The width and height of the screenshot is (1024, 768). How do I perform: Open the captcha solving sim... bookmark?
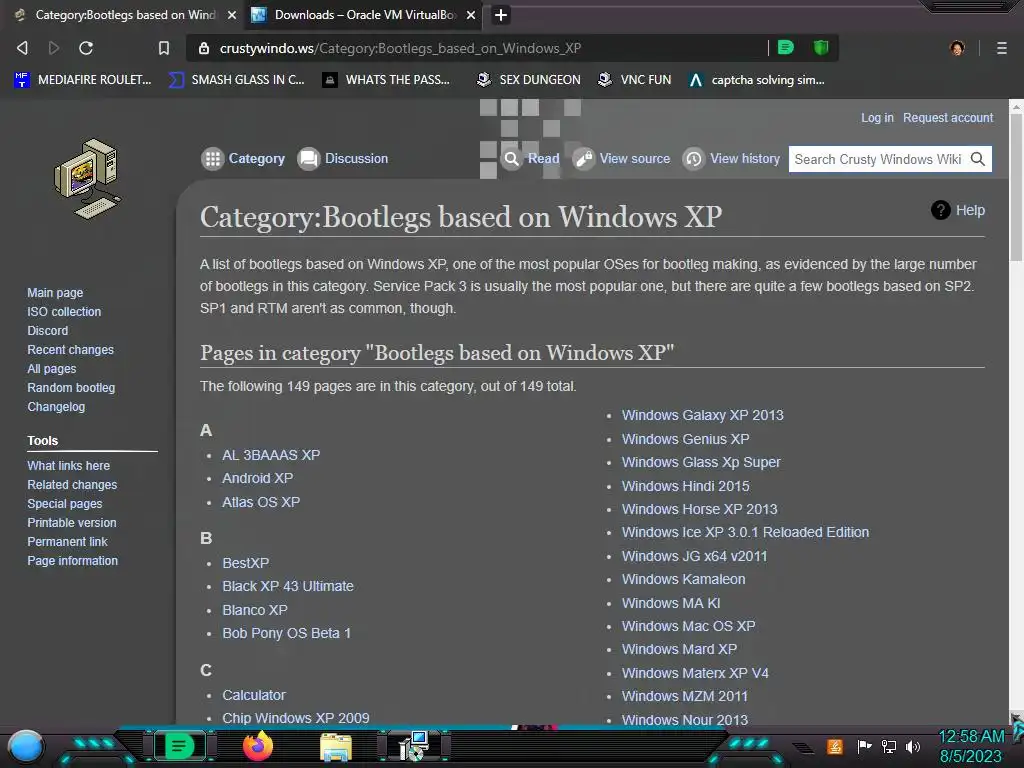pyautogui.click(x=757, y=80)
